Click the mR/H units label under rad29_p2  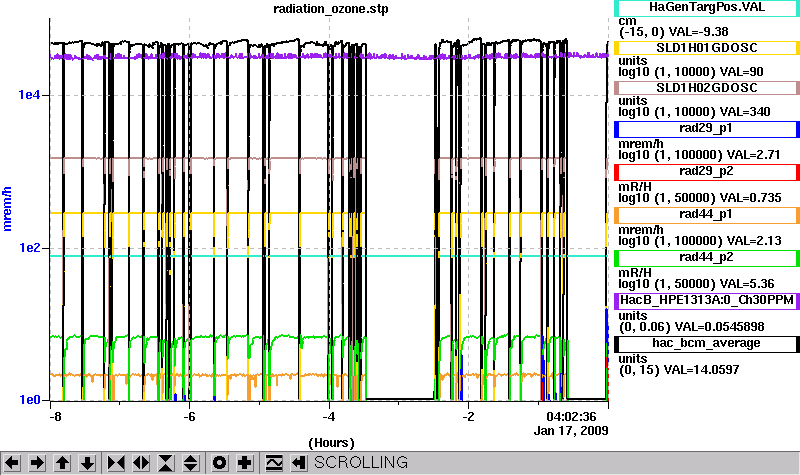click(x=635, y=187)
